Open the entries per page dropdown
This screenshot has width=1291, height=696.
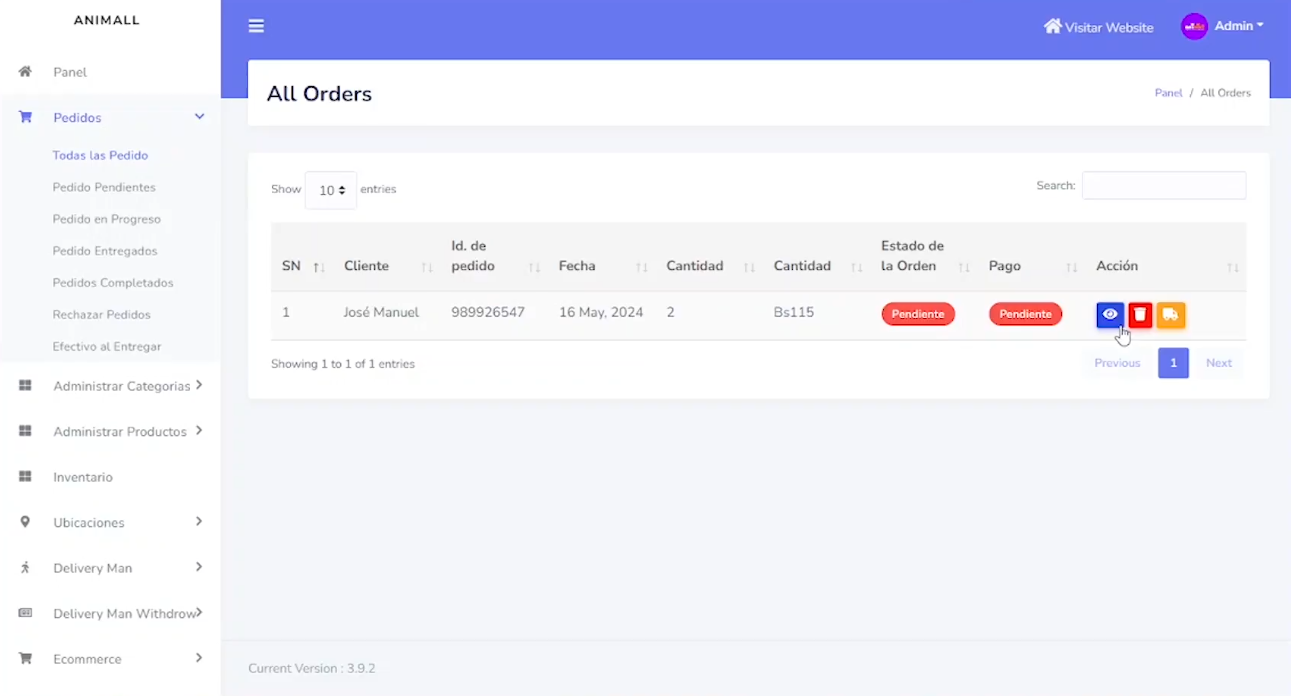coord(331,190)
